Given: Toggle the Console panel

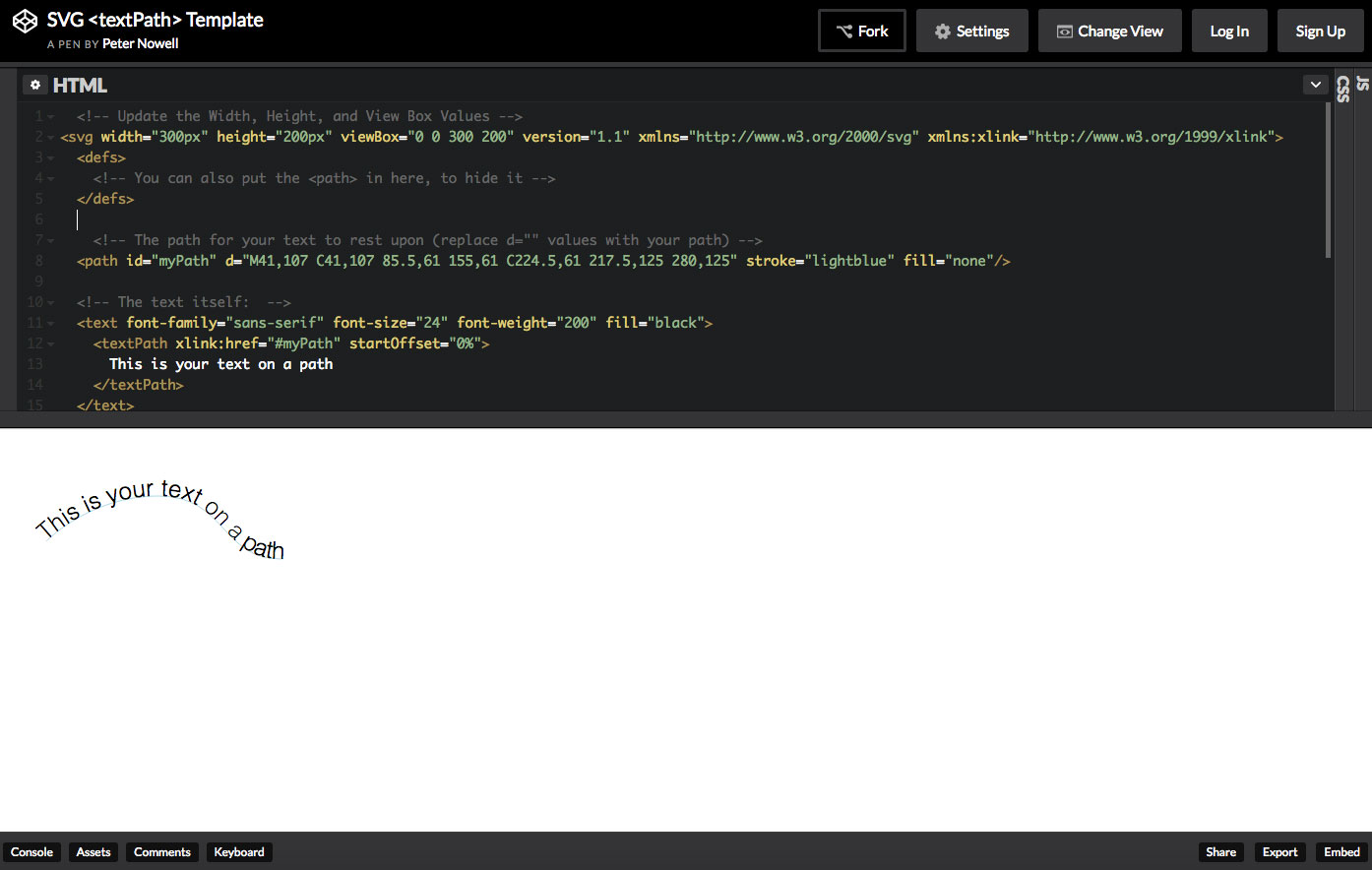Looking at the screenshot, I should [x=31, y=852].
